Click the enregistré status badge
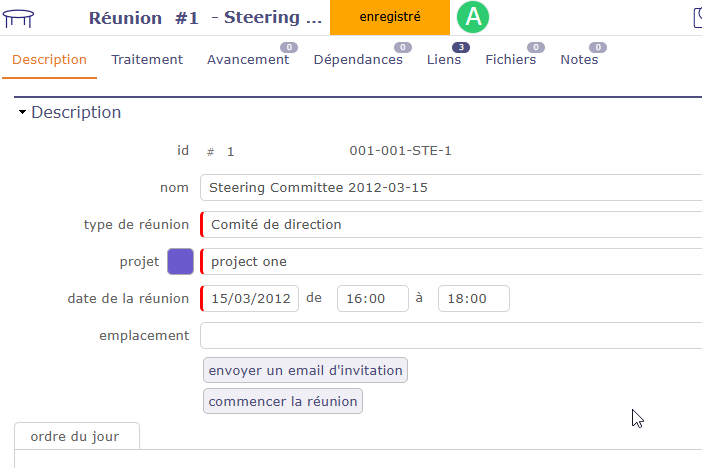Image resolution: width=702 pixels, height=468 pixels. (x=389, y=18)
